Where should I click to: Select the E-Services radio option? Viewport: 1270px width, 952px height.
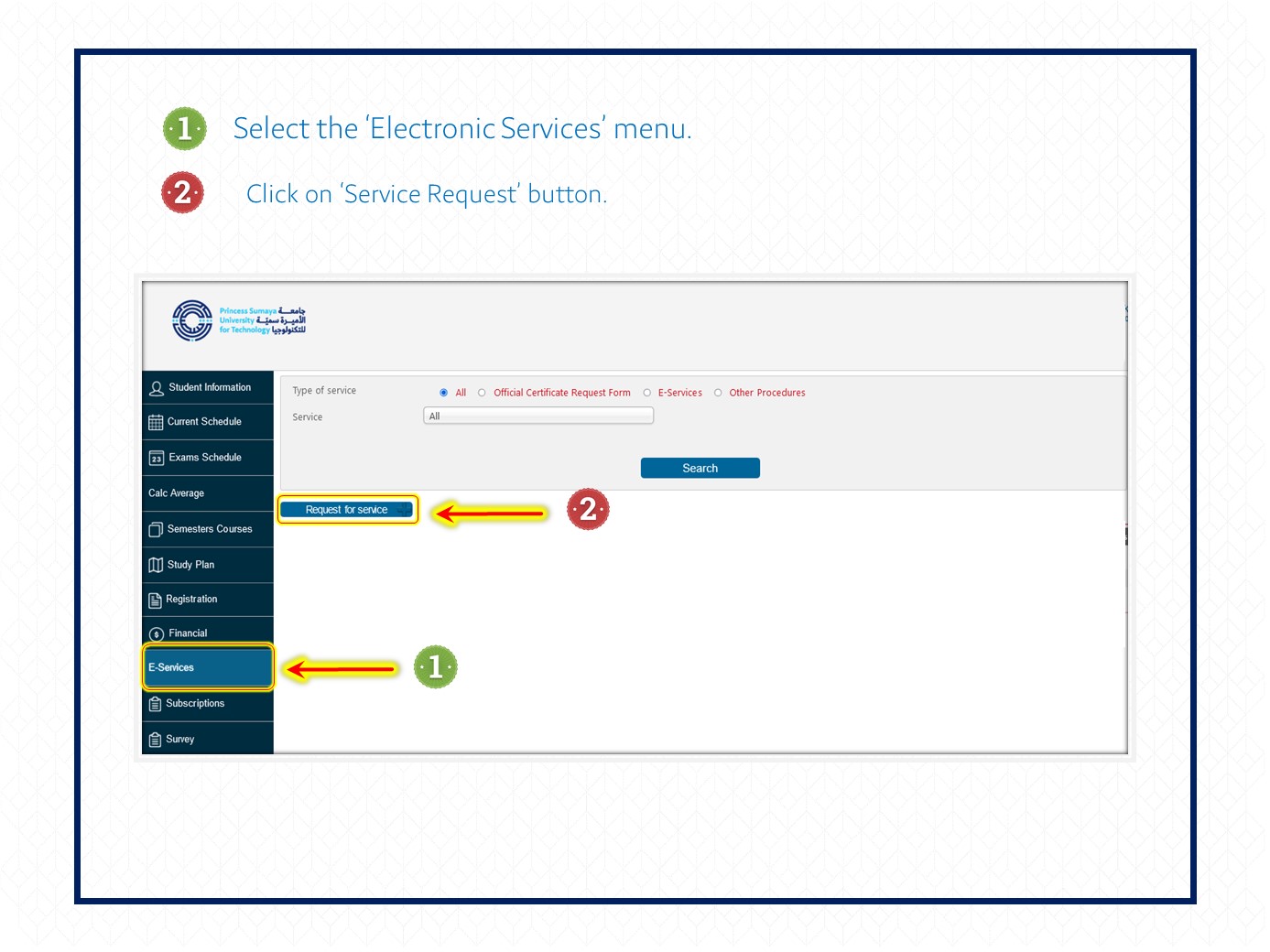point(646,393)
